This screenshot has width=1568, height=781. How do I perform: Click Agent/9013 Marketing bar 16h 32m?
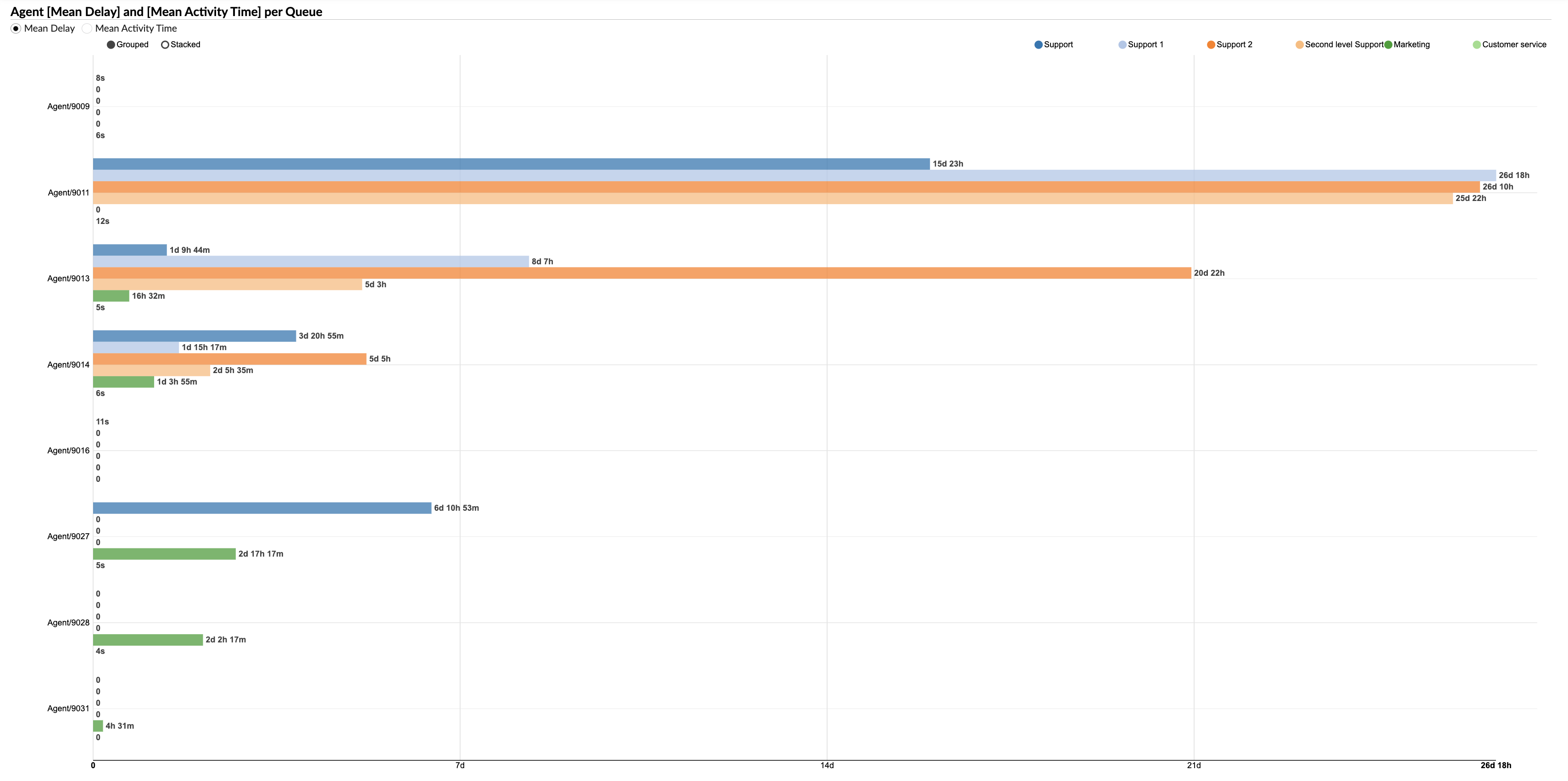pyautogui.click(x=111, y=296)
